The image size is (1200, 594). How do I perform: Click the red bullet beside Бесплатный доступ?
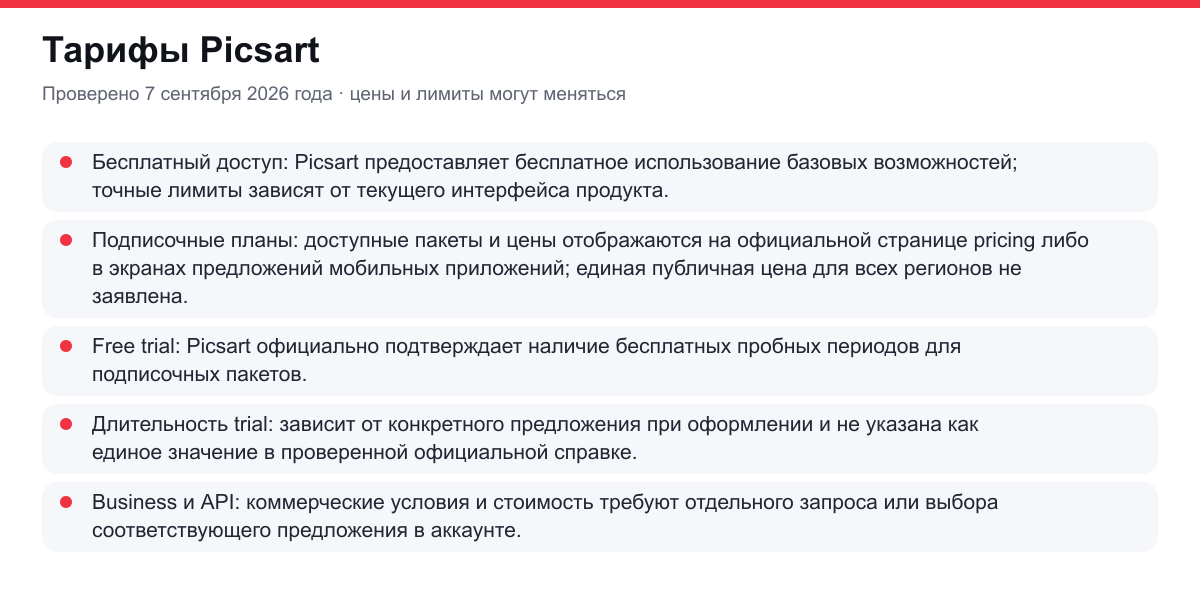point(66,161)
